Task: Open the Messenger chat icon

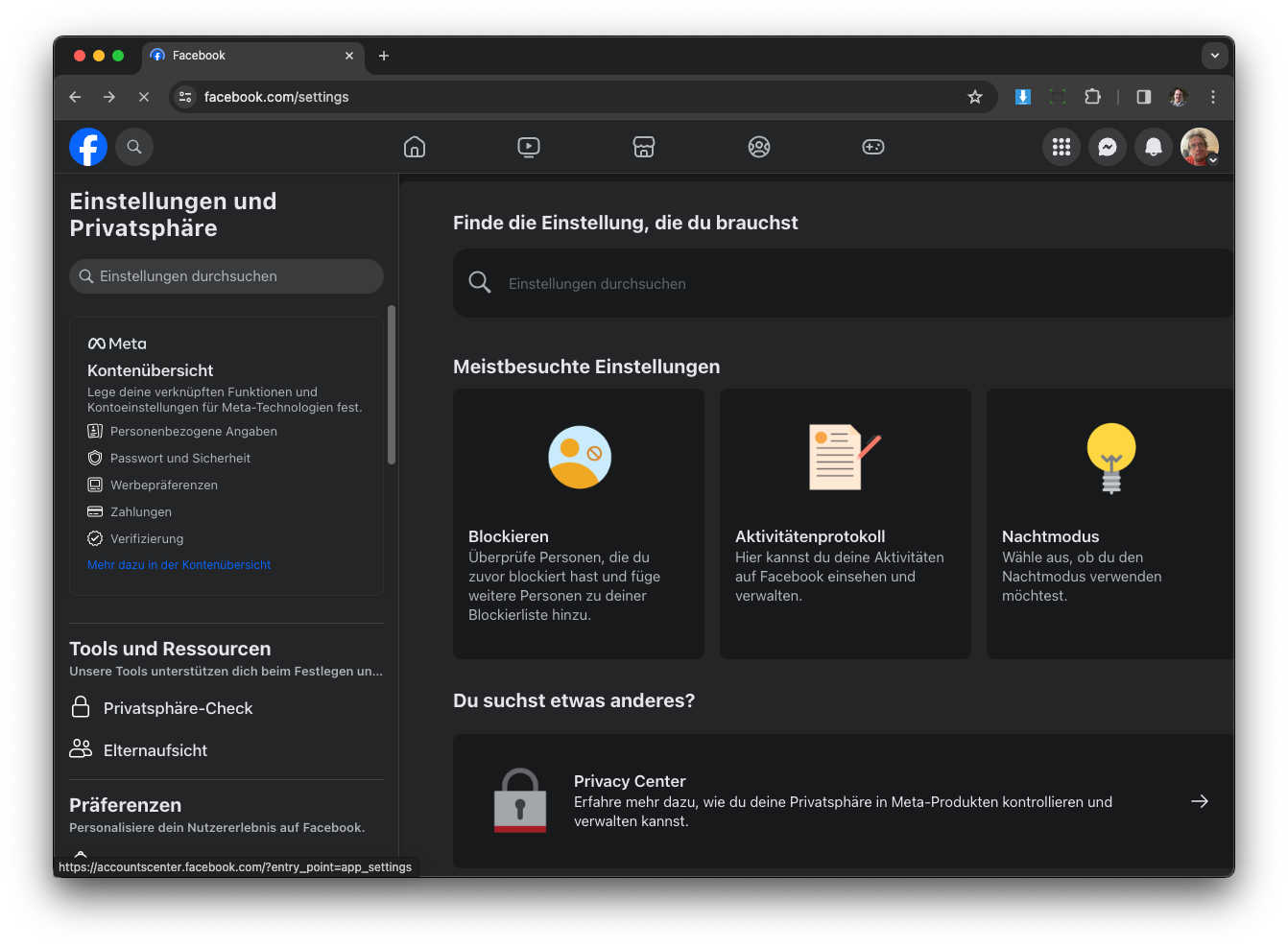Action: click(x=1108, y=147)
